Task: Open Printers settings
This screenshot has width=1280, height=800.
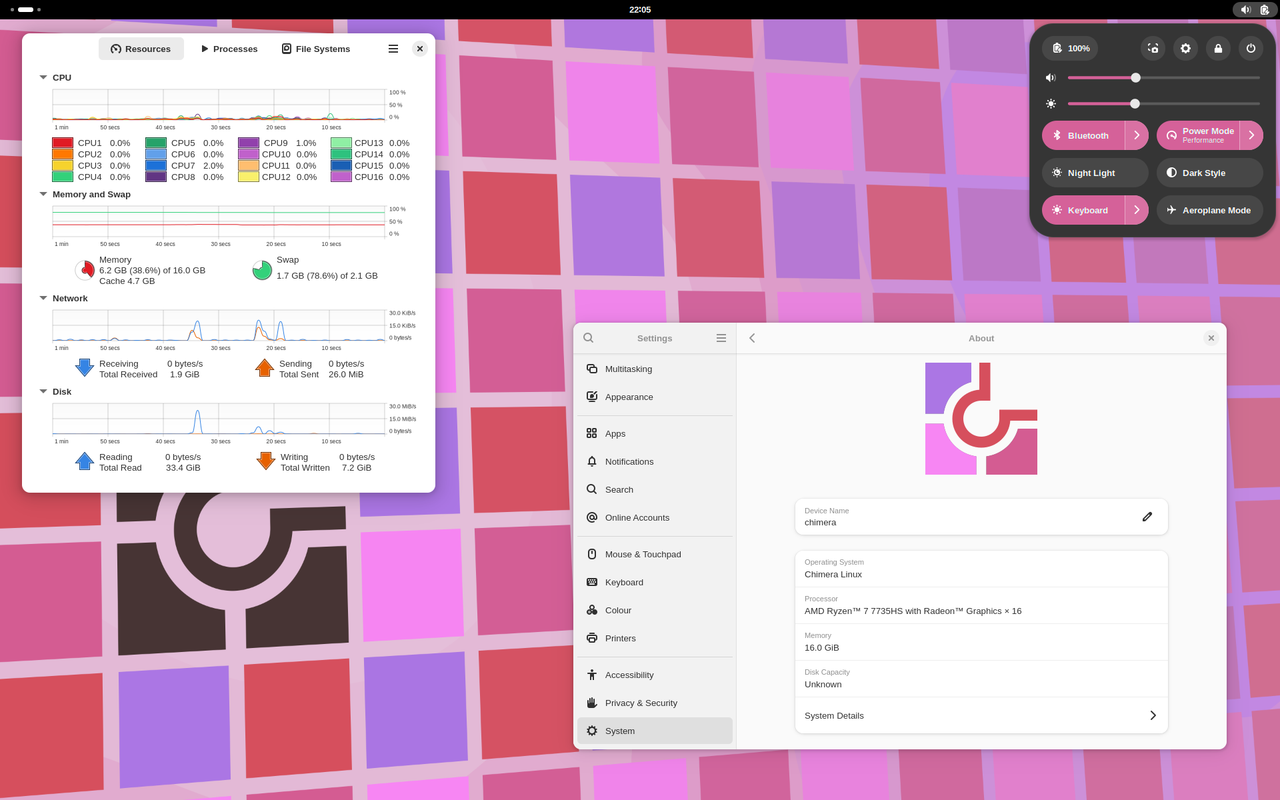Action: [655, 638]
